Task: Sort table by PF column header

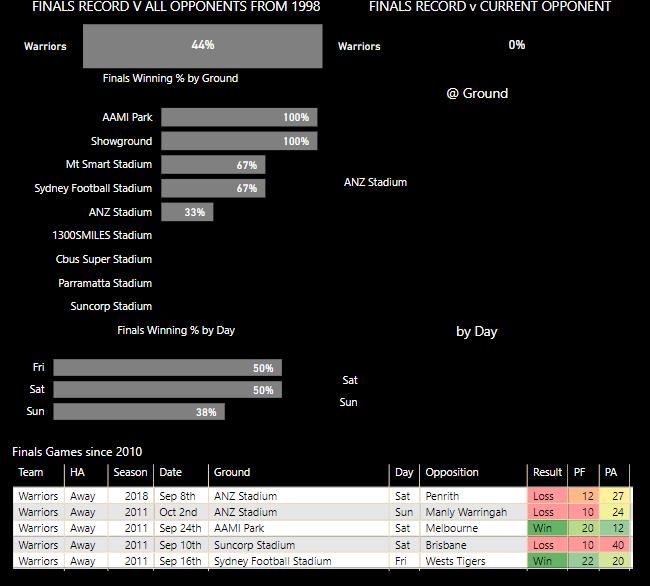Action: tap(579, 472)
